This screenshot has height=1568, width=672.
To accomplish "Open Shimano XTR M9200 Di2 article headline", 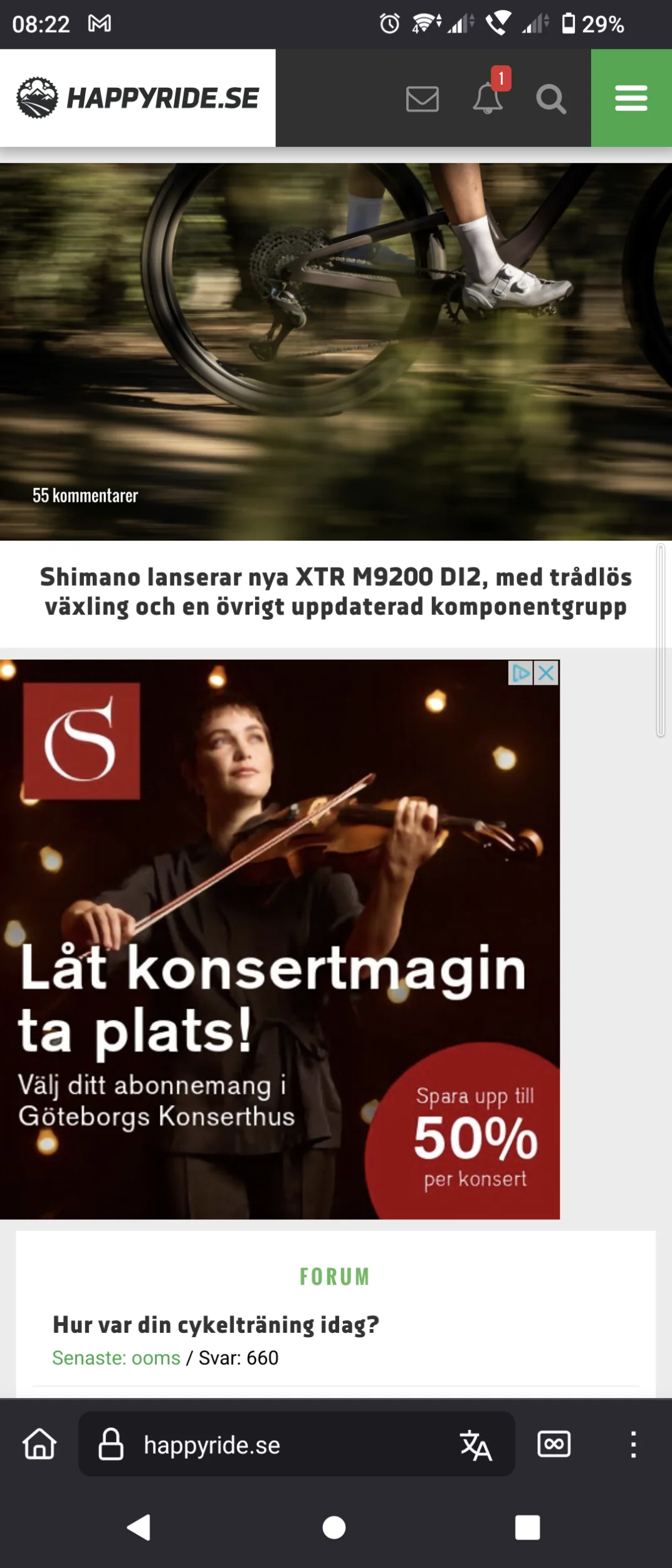I will [336, 591].
